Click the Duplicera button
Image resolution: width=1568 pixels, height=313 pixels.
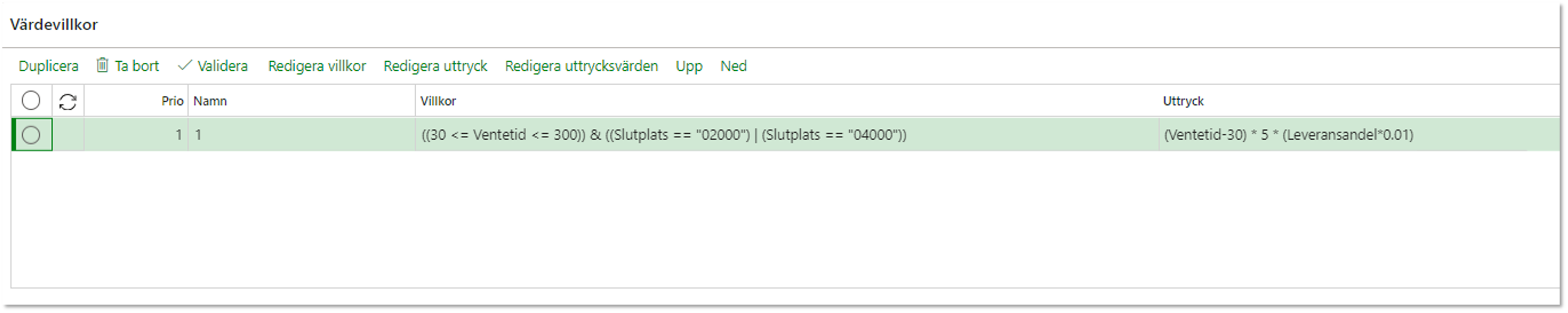click(x=49, y=66)
